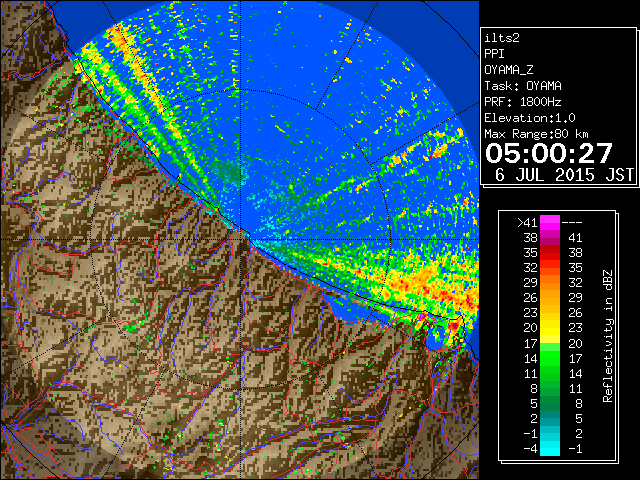This screenshot has height=480, width=640.
Task: Click the "Max Range:80 km" text
Action: (536, 134)
